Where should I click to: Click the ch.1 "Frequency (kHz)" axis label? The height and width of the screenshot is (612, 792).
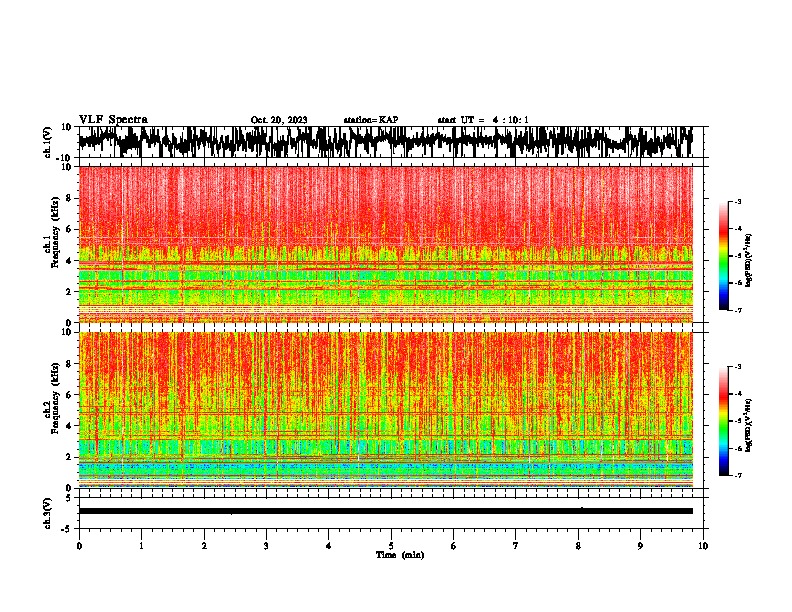tap(56, 233)
